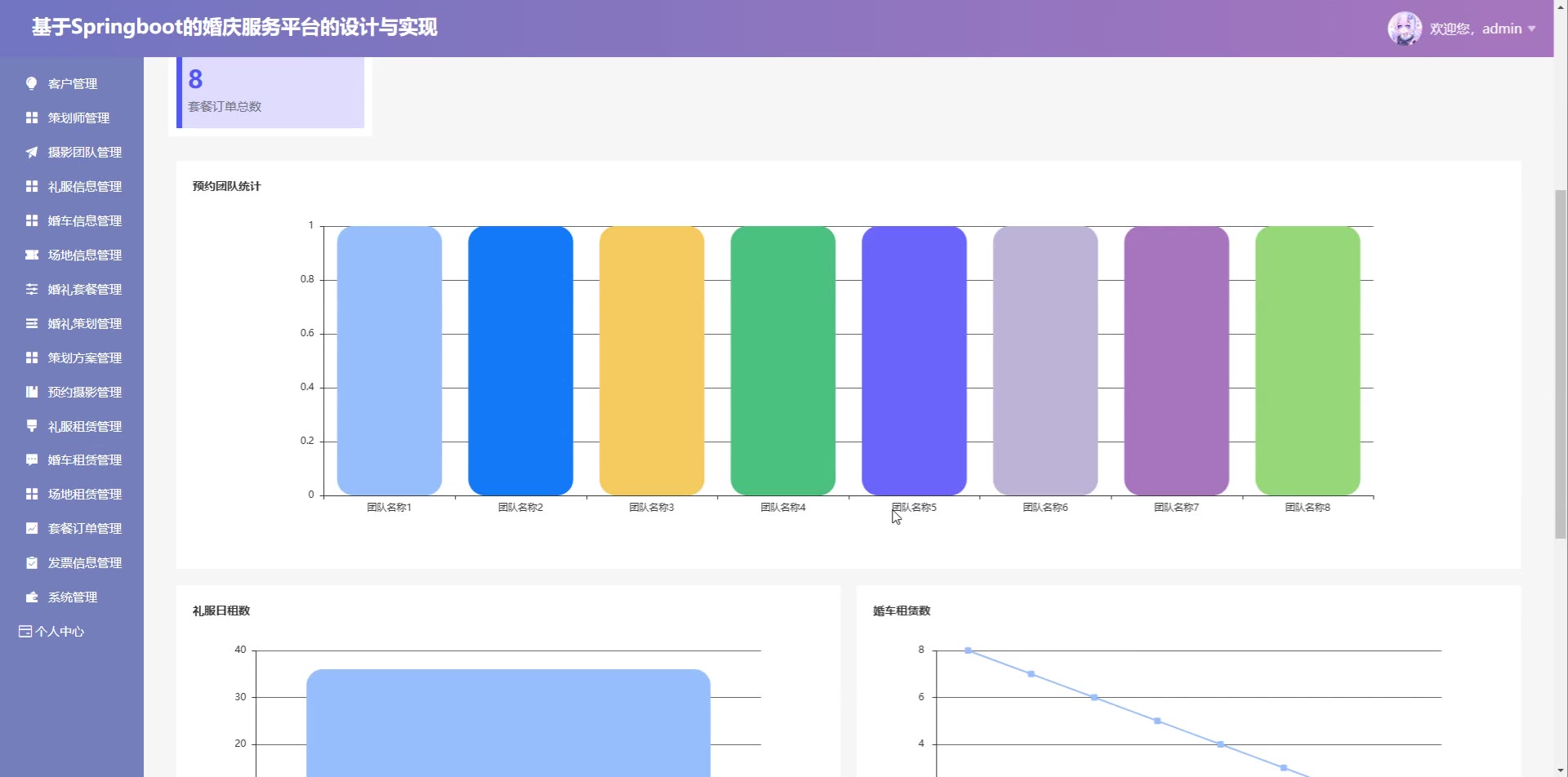Click the clipboard icon beside 发票信息管理
1568x777 pixels.
(32, 563)
